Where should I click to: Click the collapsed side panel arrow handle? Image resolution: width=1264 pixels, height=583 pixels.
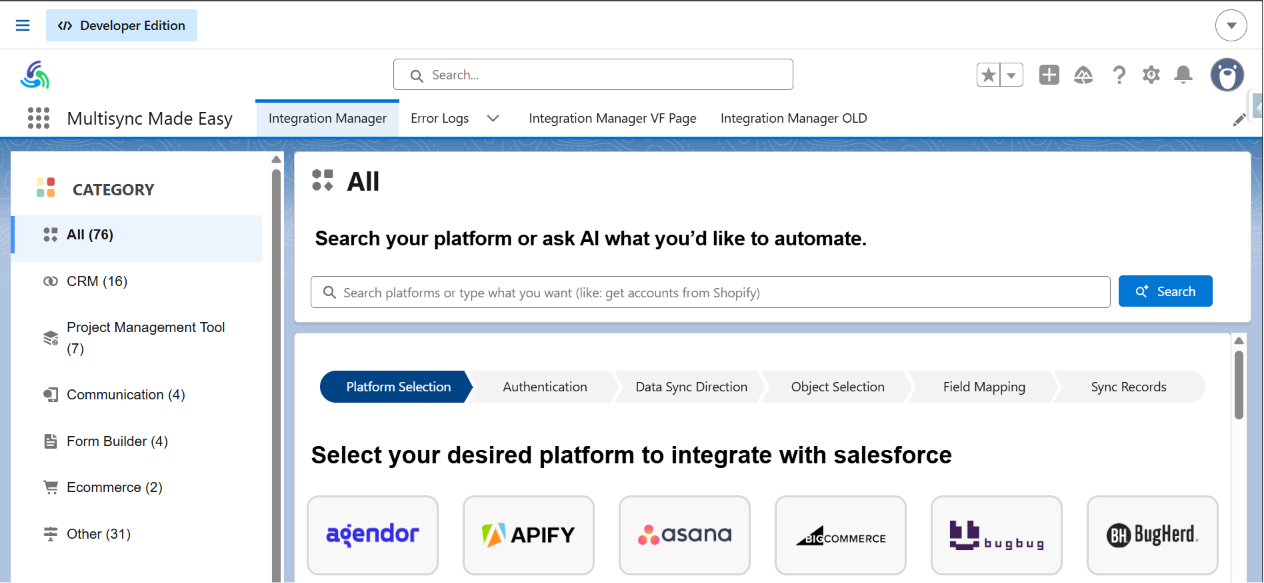point(1257,106)
